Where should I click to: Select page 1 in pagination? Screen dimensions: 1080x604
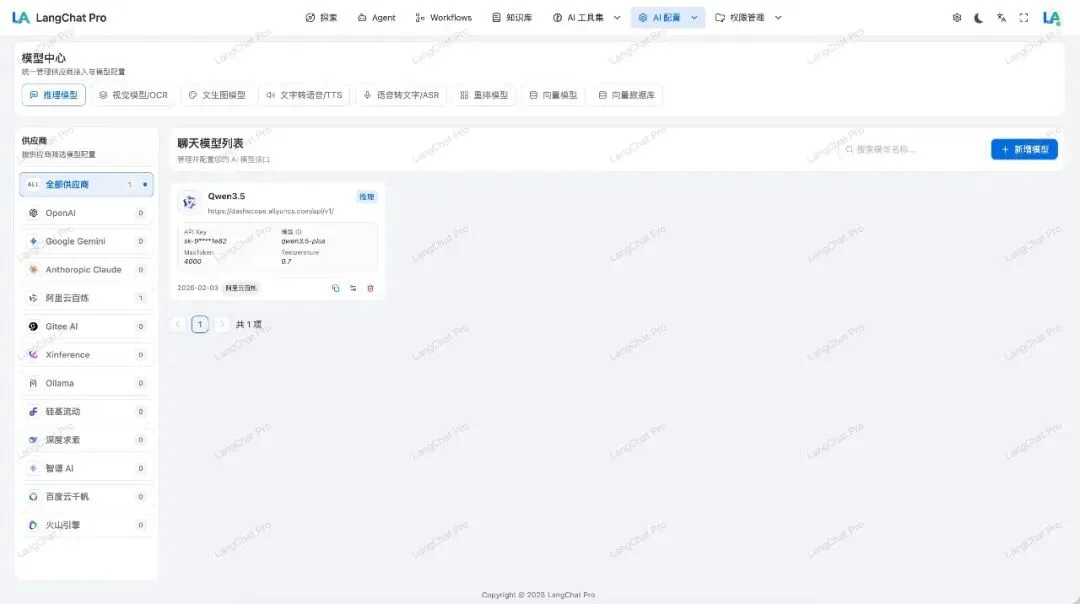pyautogui.click(x=200, y=324)
